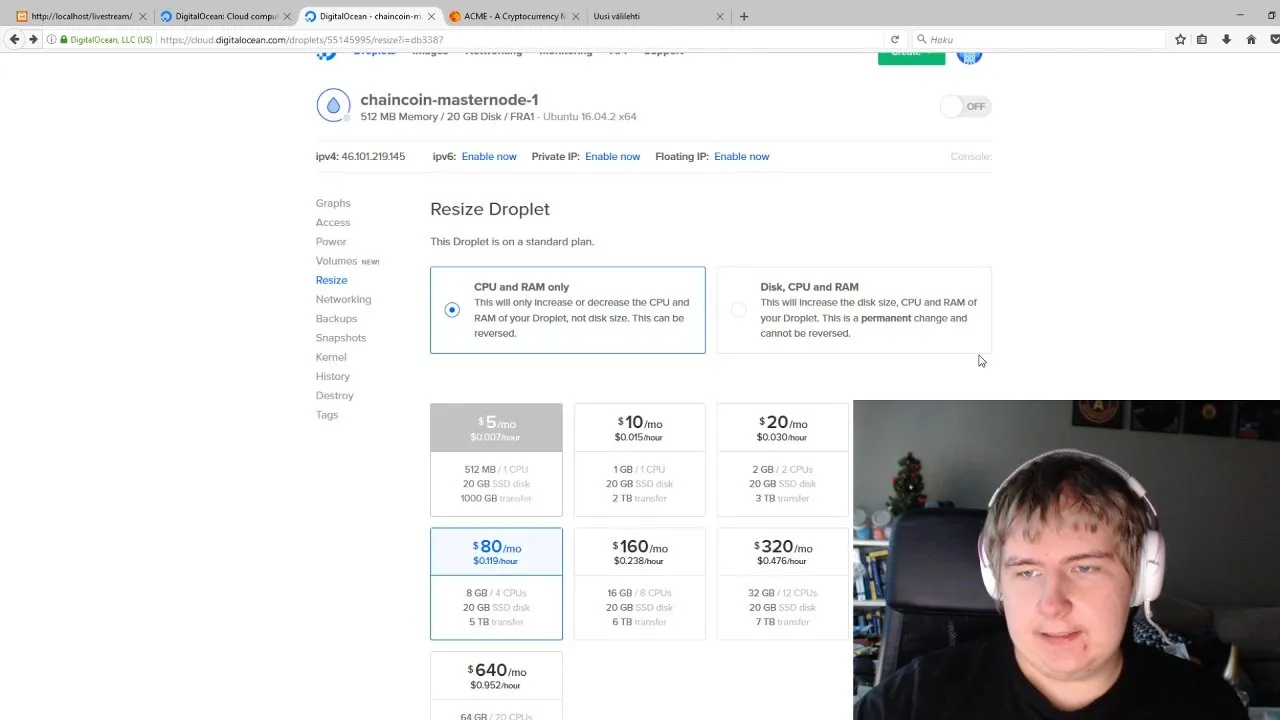Enable Private IP via its Enable now link
The height and width of the screenshot is (720, 1280).
click(613, 156)
